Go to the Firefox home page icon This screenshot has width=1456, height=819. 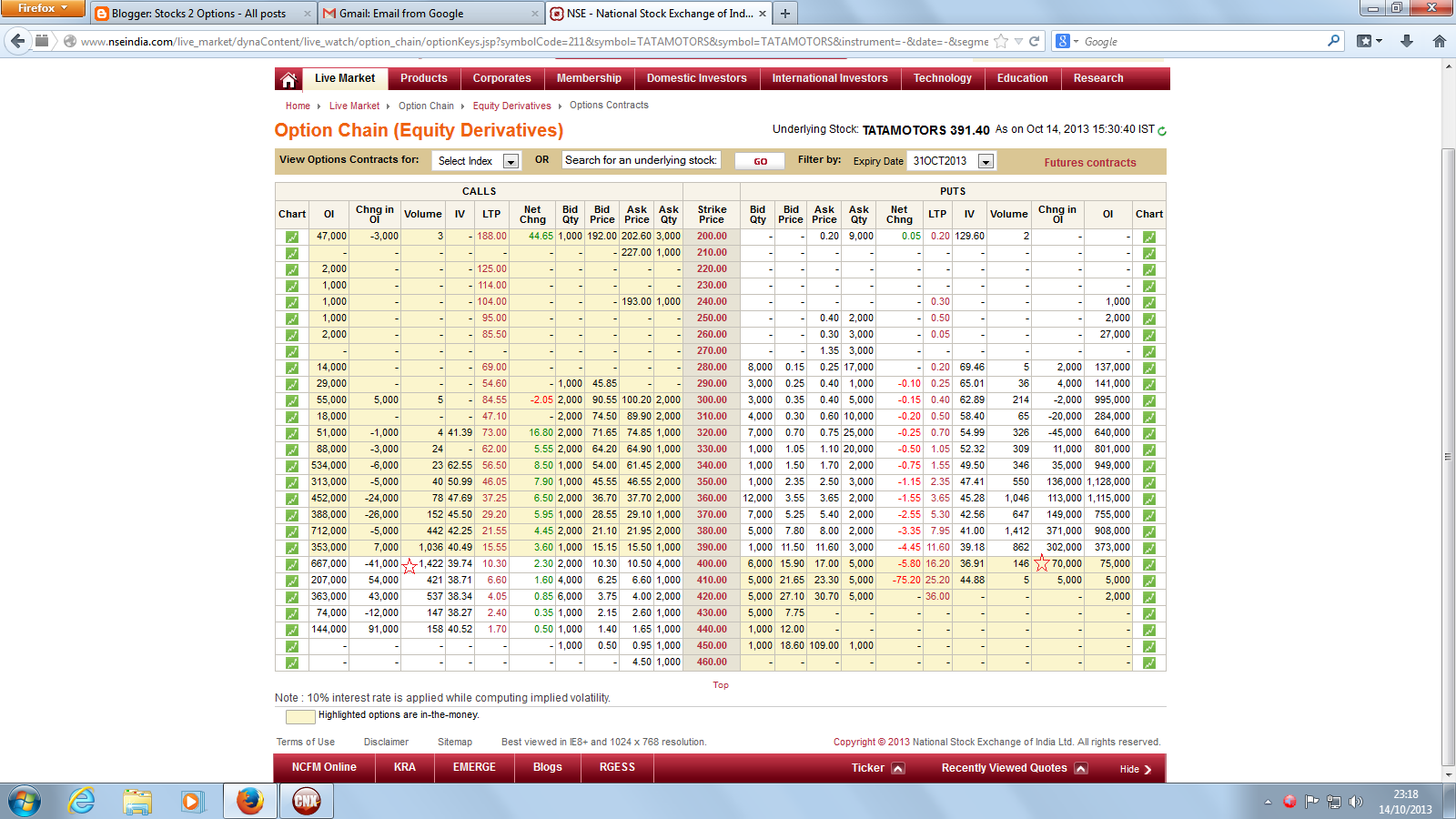pyautogui.click(x=1439, y=41)
